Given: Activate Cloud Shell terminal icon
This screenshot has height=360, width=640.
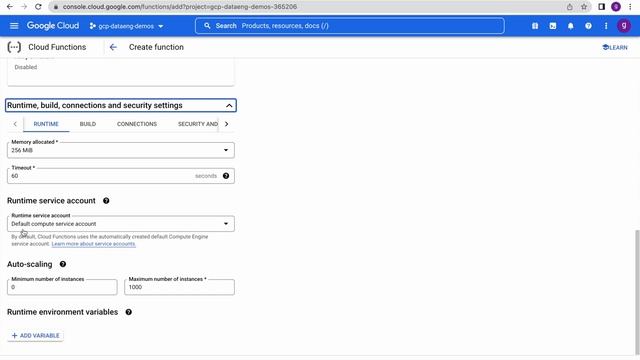Looking at the screenshot, I should click(553, 26).
